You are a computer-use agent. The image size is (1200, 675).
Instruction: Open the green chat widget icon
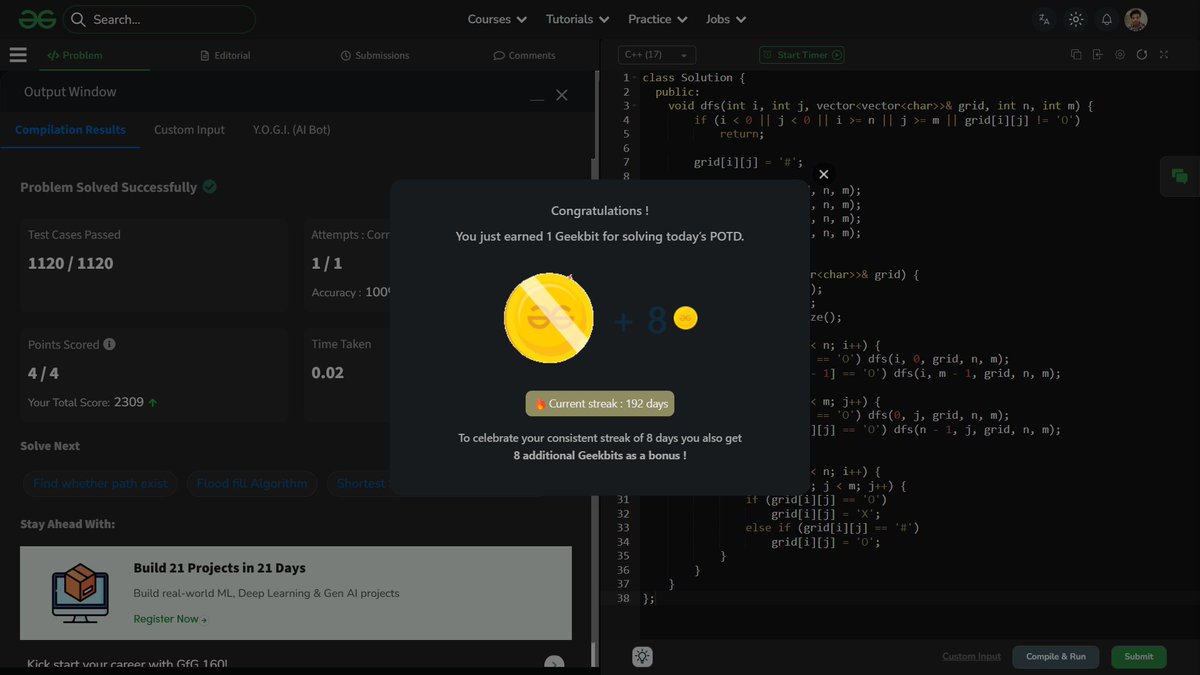coord(1180,176)
